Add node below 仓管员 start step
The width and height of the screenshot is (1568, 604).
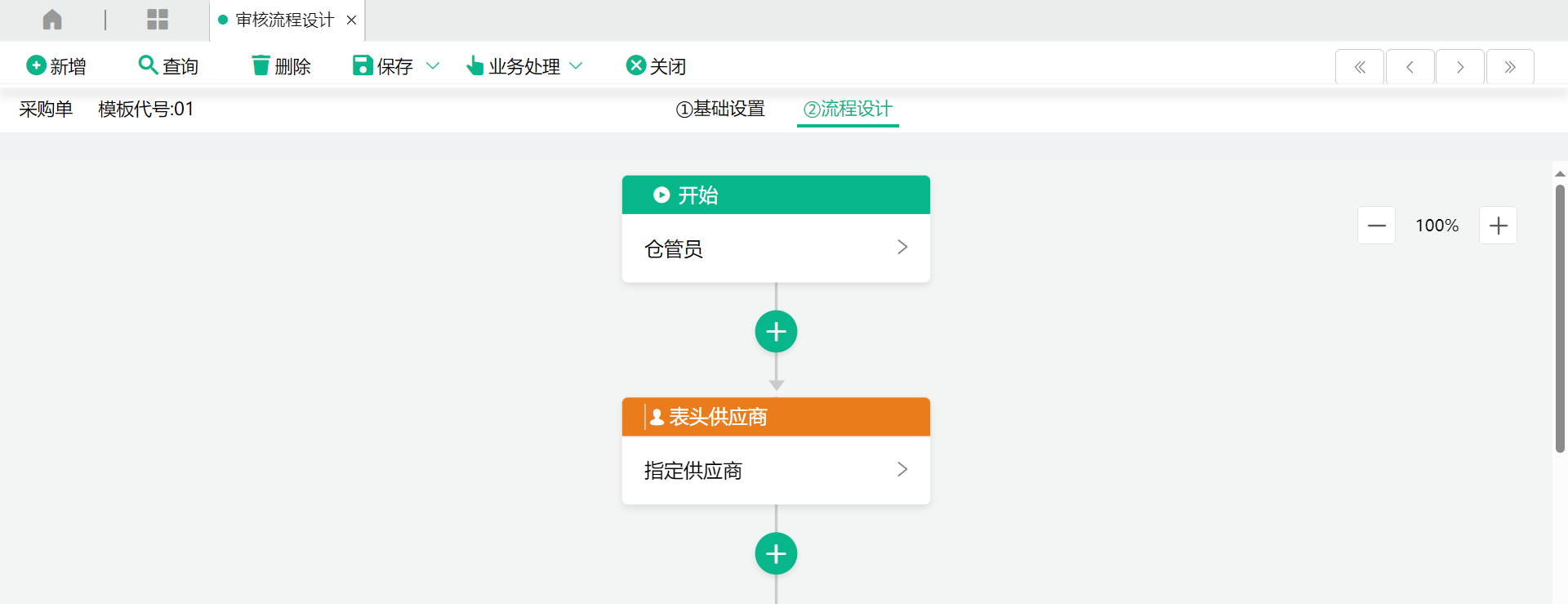click(776, 332)
